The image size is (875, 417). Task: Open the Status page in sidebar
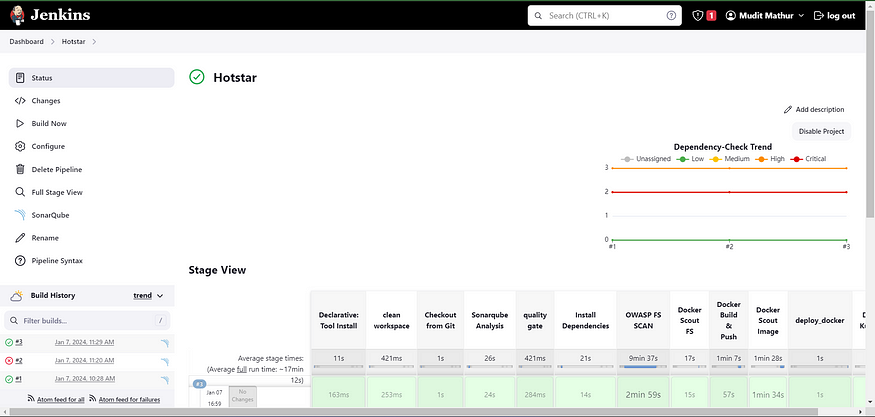click(92, 78)
